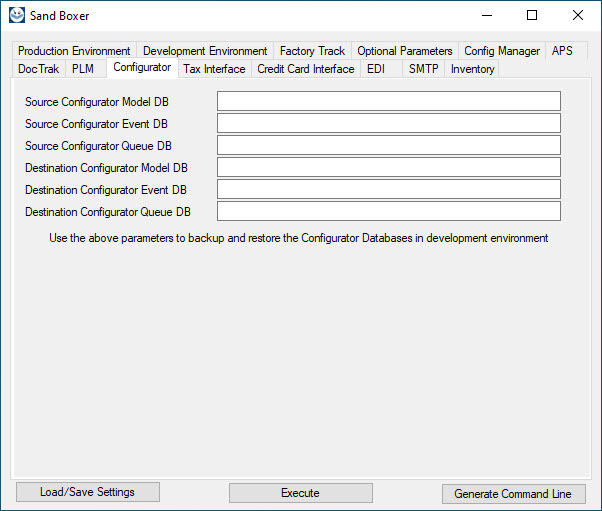
Task: Select the DocTrak tab
Action: tap(39, 69)
